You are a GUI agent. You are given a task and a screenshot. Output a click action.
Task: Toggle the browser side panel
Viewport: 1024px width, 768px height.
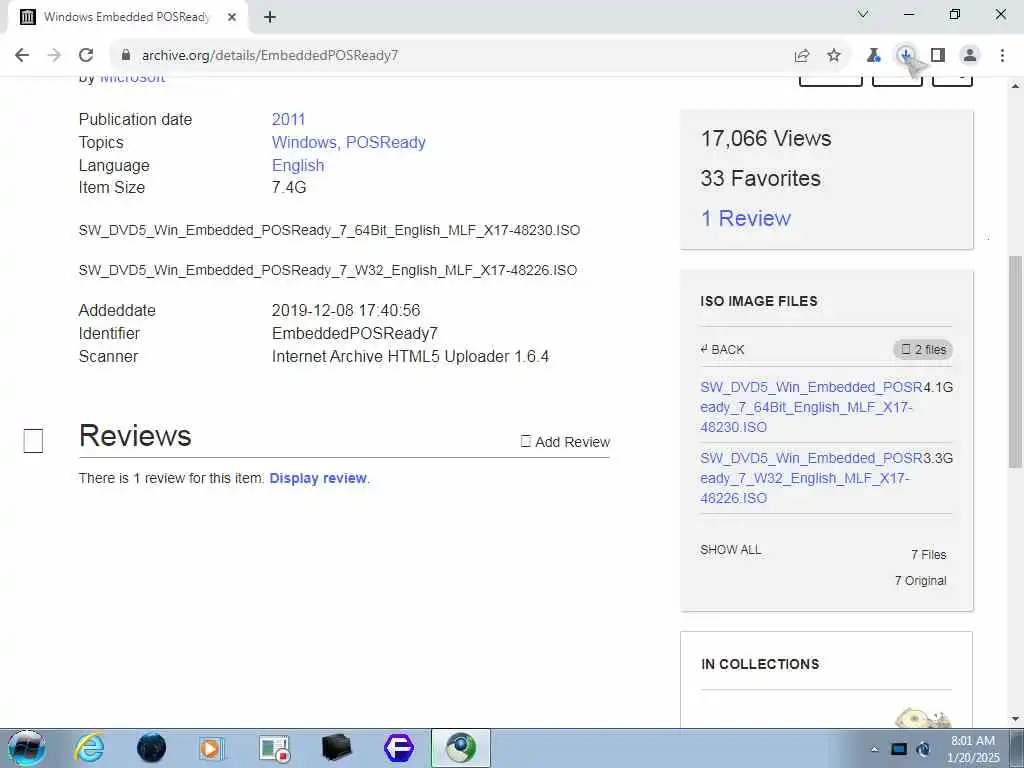click(938, 56)
